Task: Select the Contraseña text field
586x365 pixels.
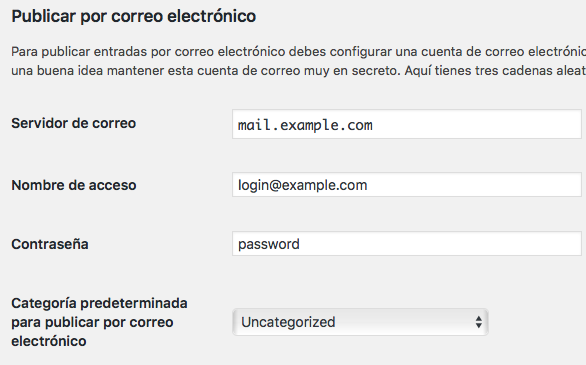Action: click(407, 244)
